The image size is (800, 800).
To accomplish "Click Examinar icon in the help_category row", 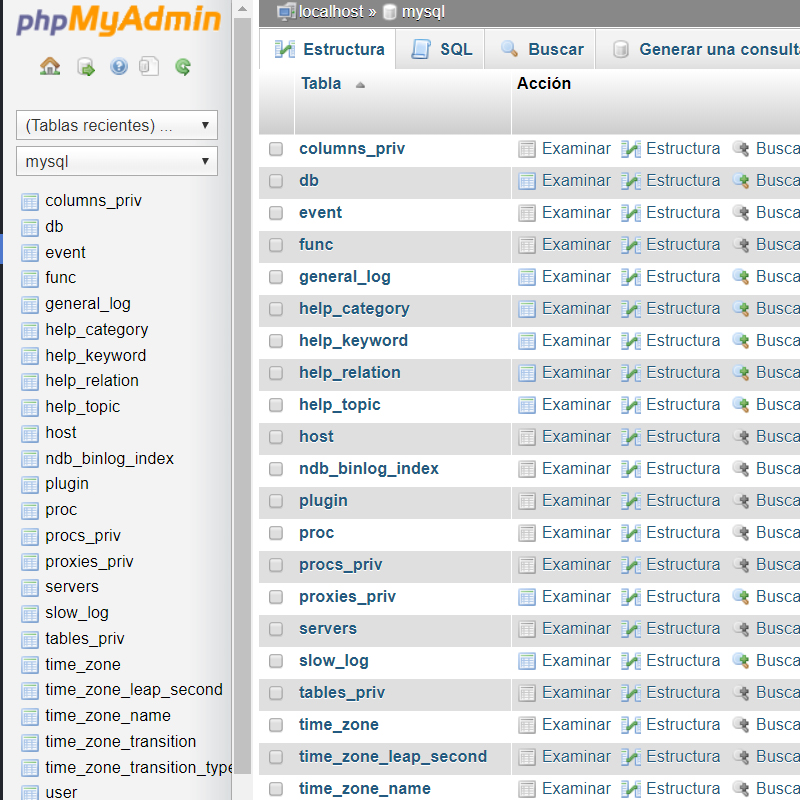I will (527, 309).
